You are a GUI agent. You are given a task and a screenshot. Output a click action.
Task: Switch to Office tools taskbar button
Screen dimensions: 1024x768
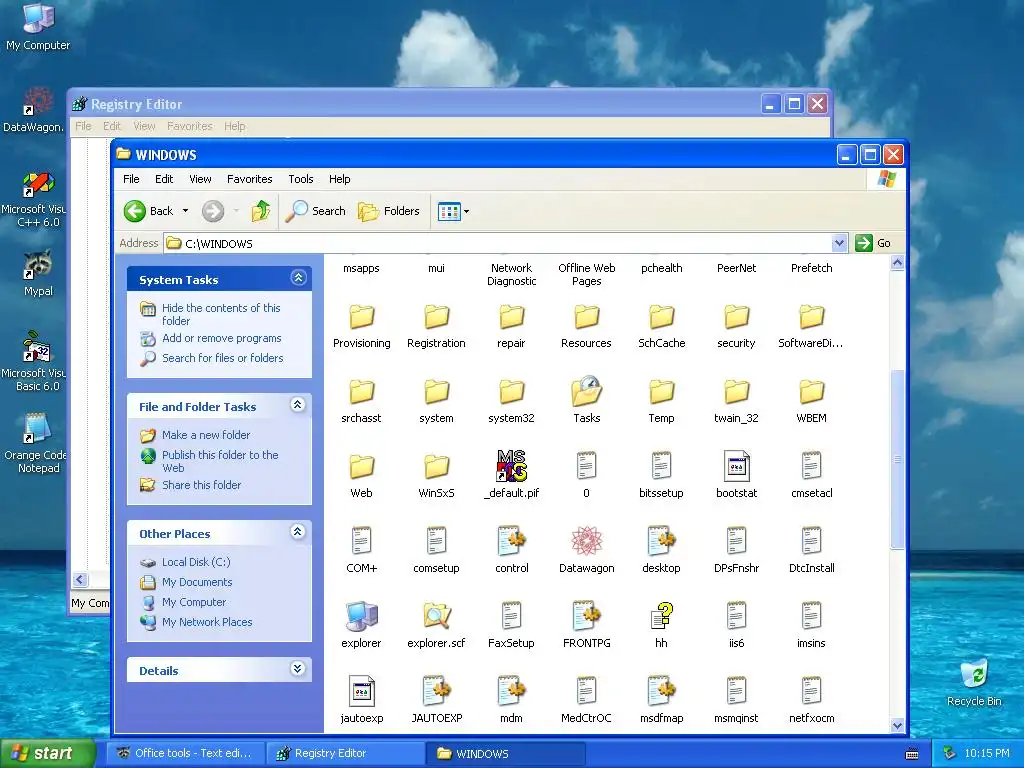pyautogui.click(x=184, y=754)
